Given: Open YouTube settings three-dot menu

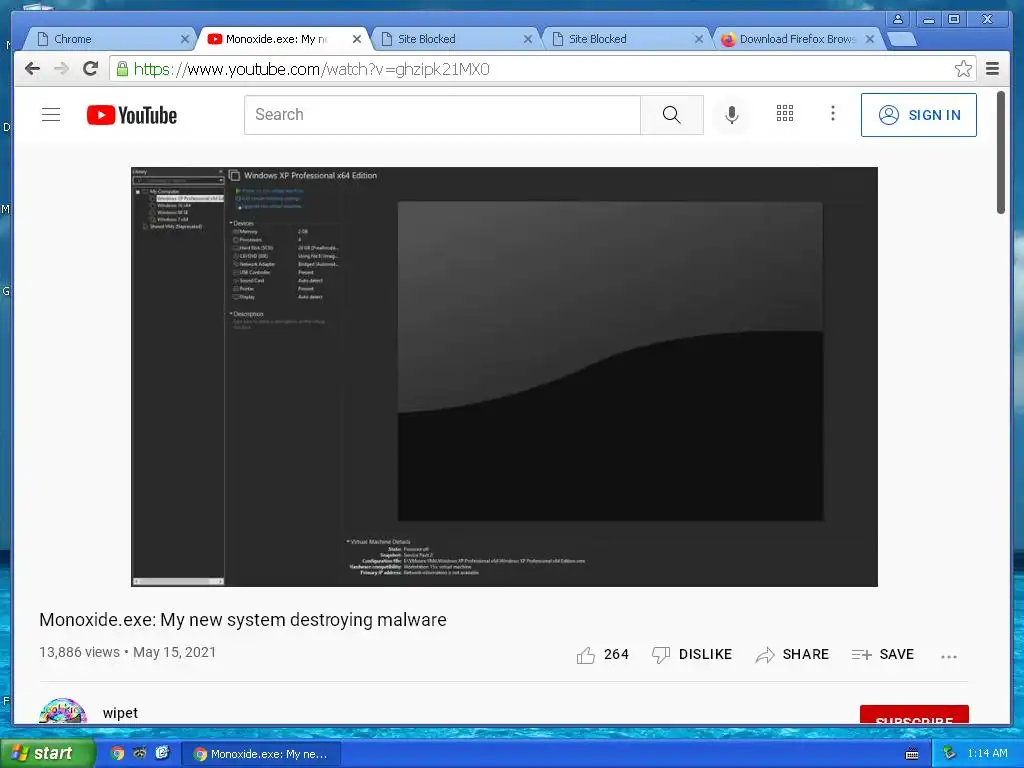Looking at the screenshot, I should (833, 114).
